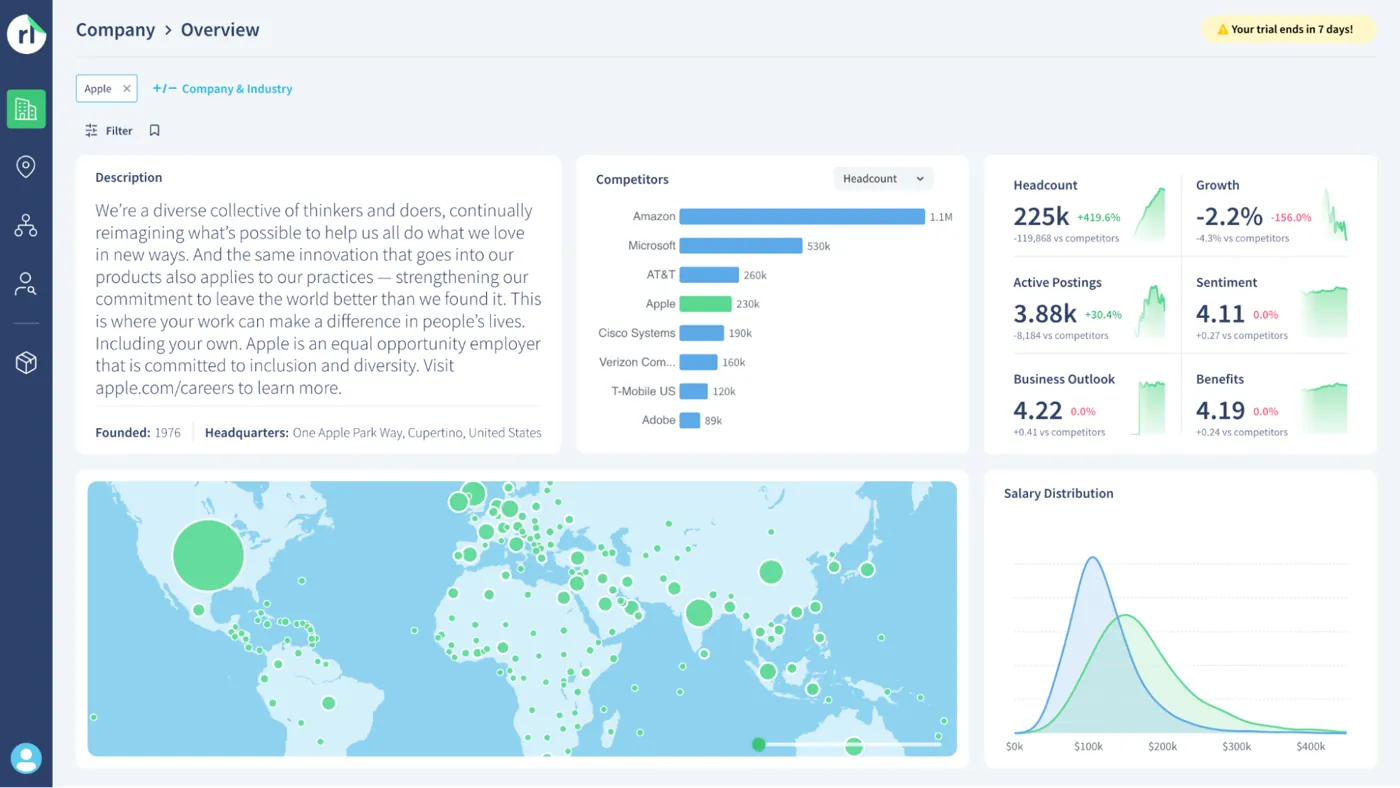The width and height of the screenshot is (1400, 788).
Task: Click the Competitors panel heading
Action: click(632, 179)
